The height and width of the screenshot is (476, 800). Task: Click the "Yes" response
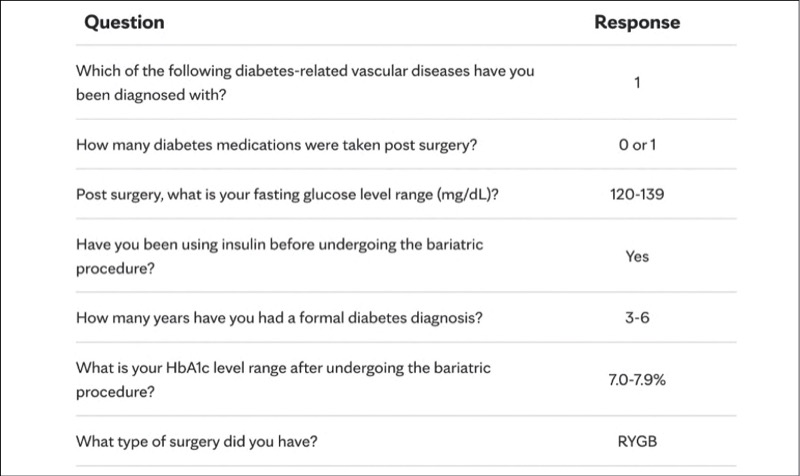tap(637, 257)
